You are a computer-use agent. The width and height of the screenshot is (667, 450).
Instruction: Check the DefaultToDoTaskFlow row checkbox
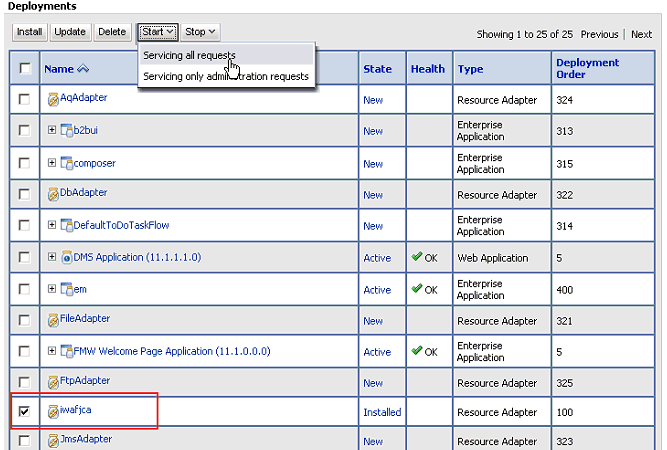24,225
